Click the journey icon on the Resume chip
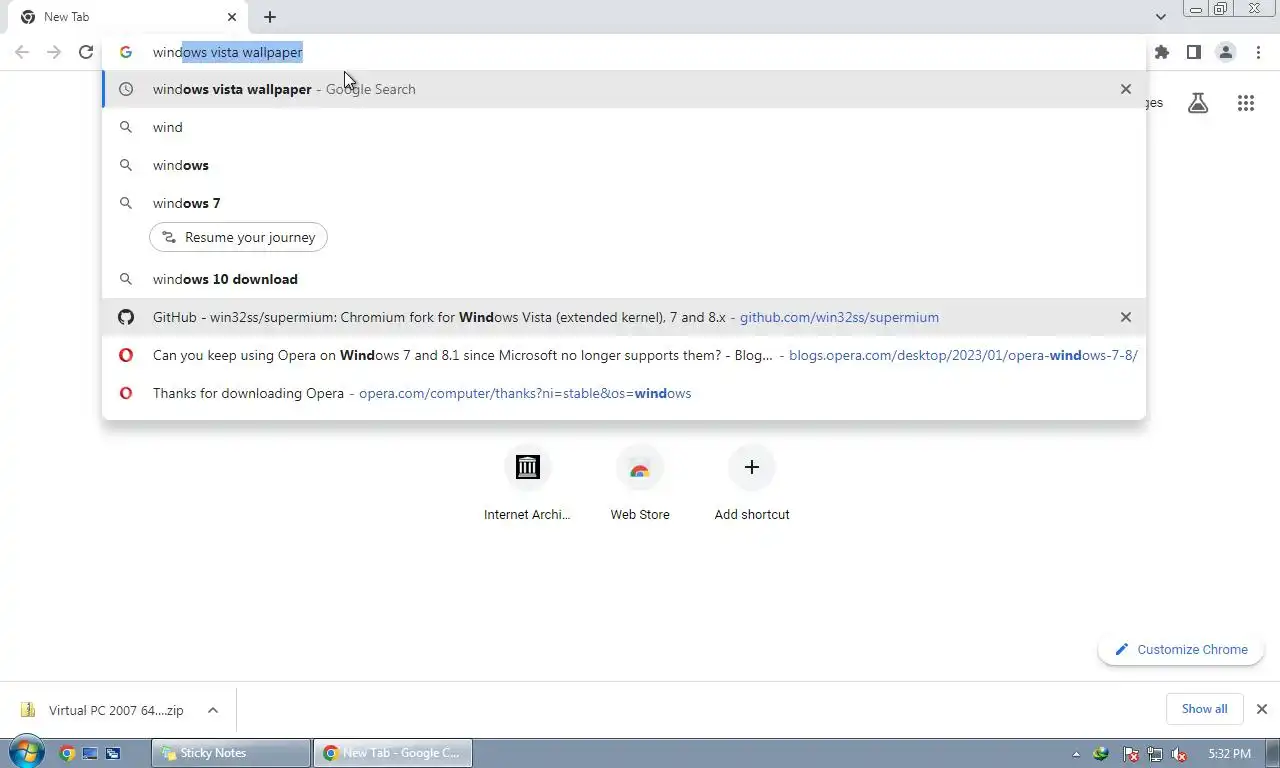Image resolution: width=1280 pixels, height=768 pixels. click(169, 237)
